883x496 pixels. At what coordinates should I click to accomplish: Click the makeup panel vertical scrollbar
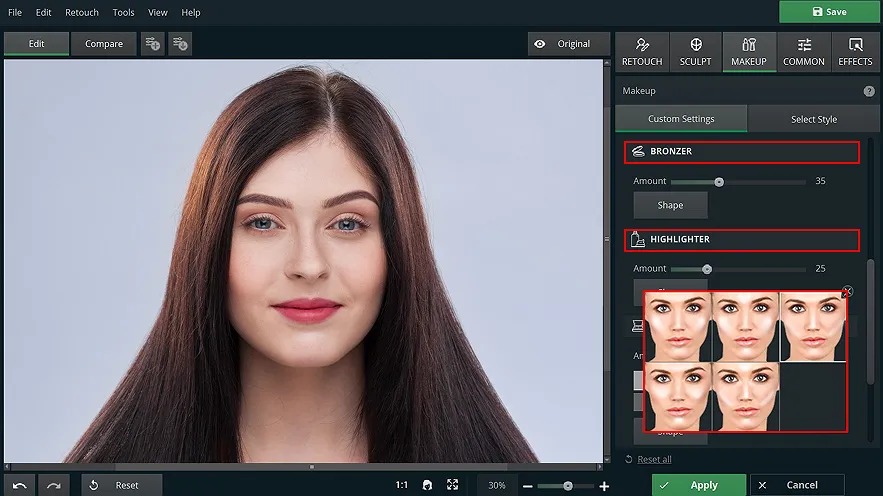pos(871,322)
